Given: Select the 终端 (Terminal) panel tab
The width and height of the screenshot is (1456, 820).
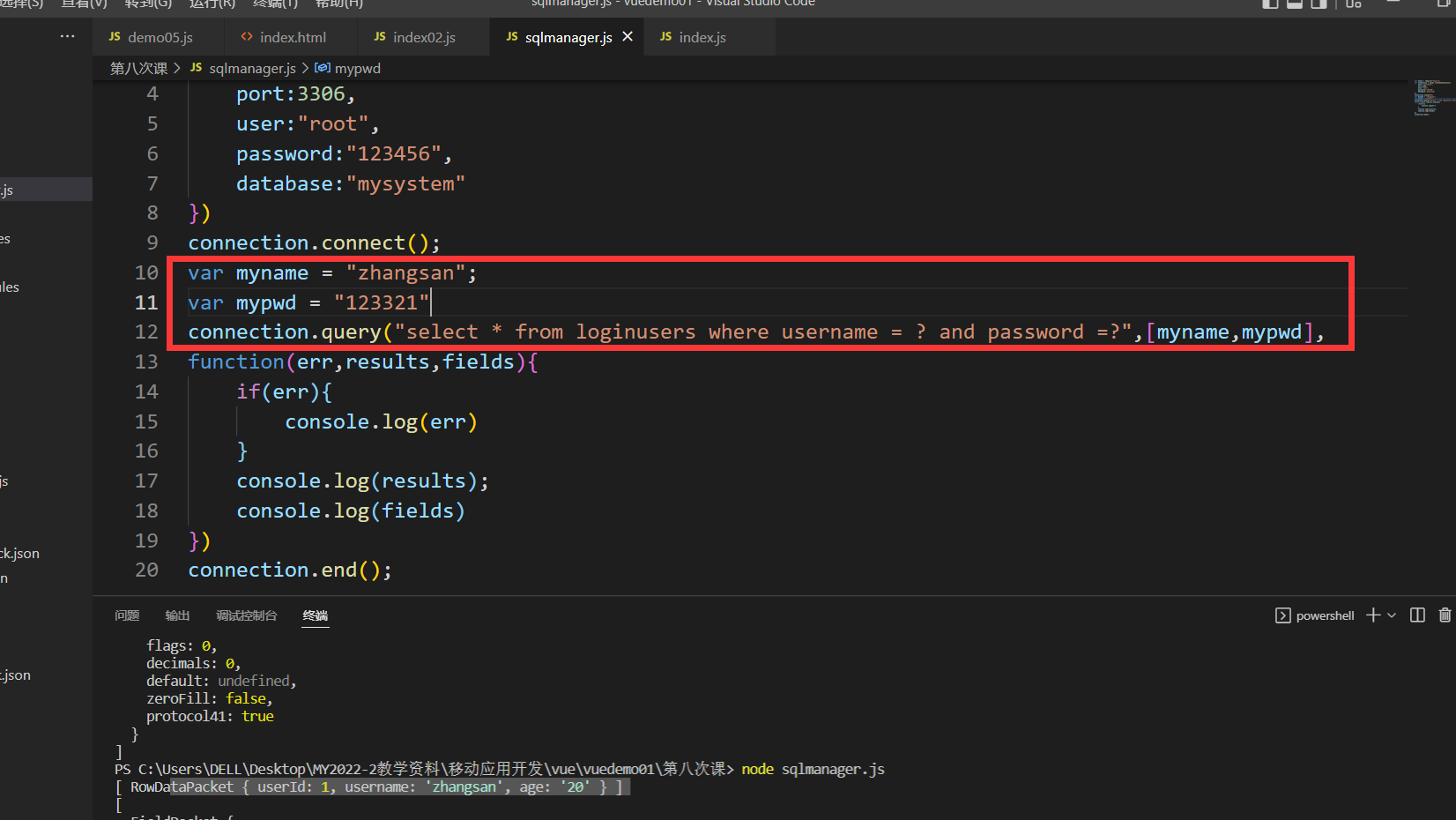Looking at the screenshot, I should tap(316, 615).
